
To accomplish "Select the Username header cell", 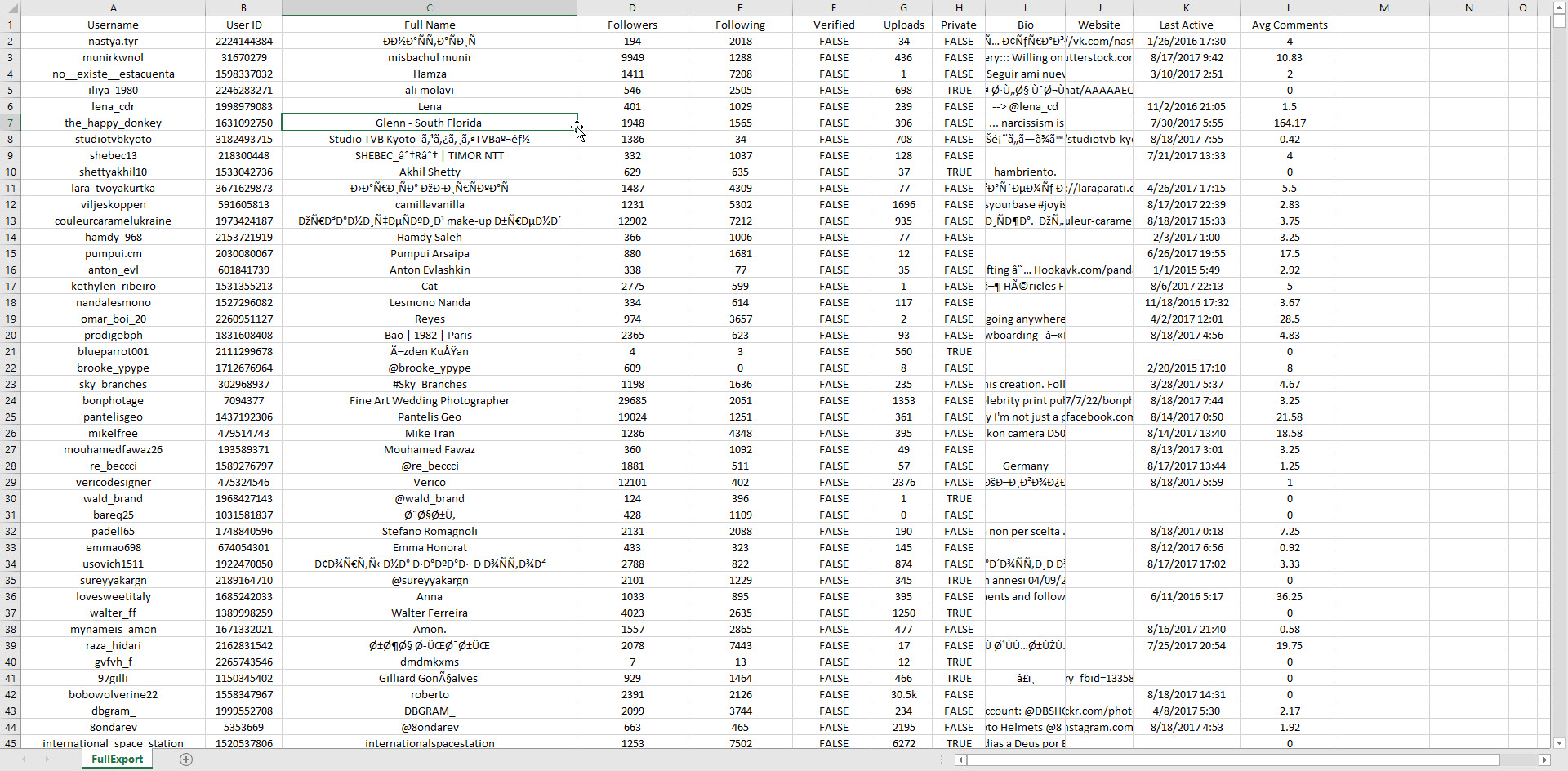I will tap(113, 25).
